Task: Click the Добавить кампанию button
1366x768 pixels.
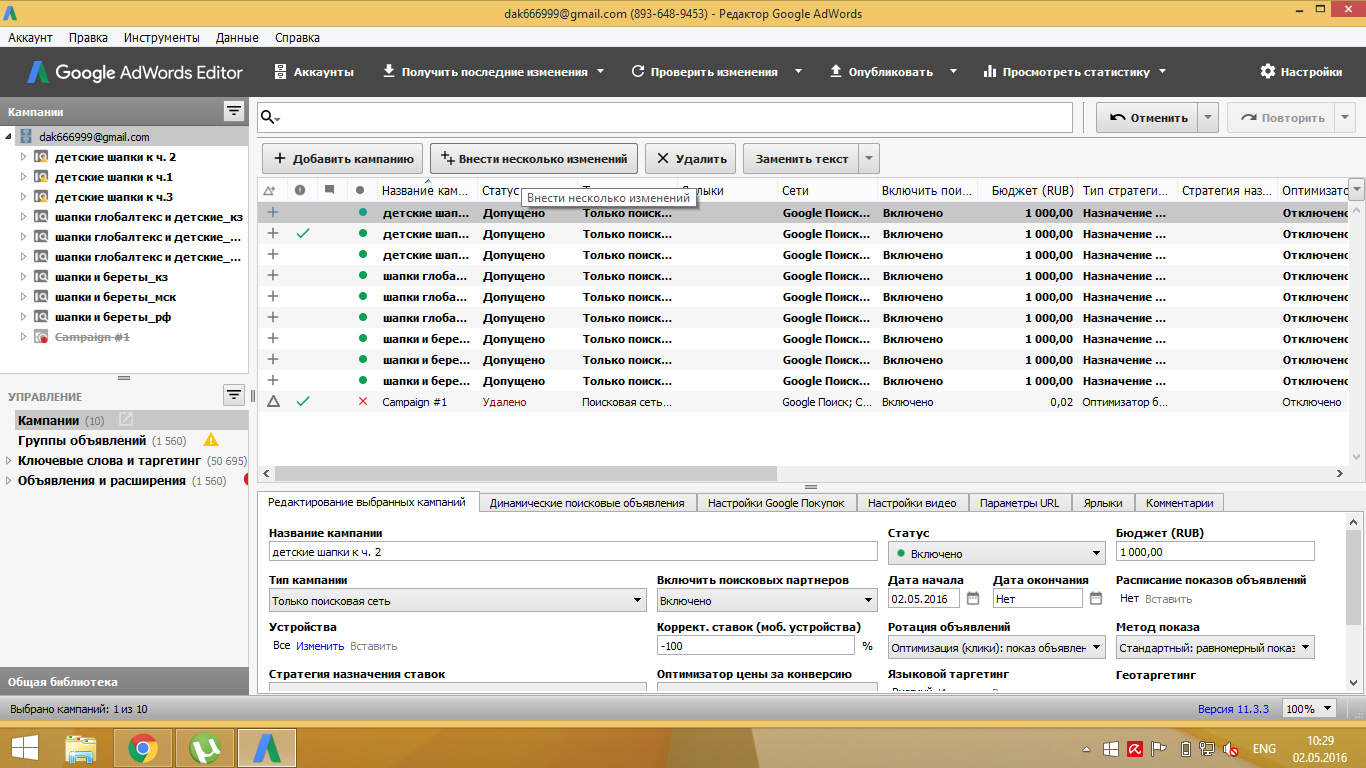Action: click(343, 159)
